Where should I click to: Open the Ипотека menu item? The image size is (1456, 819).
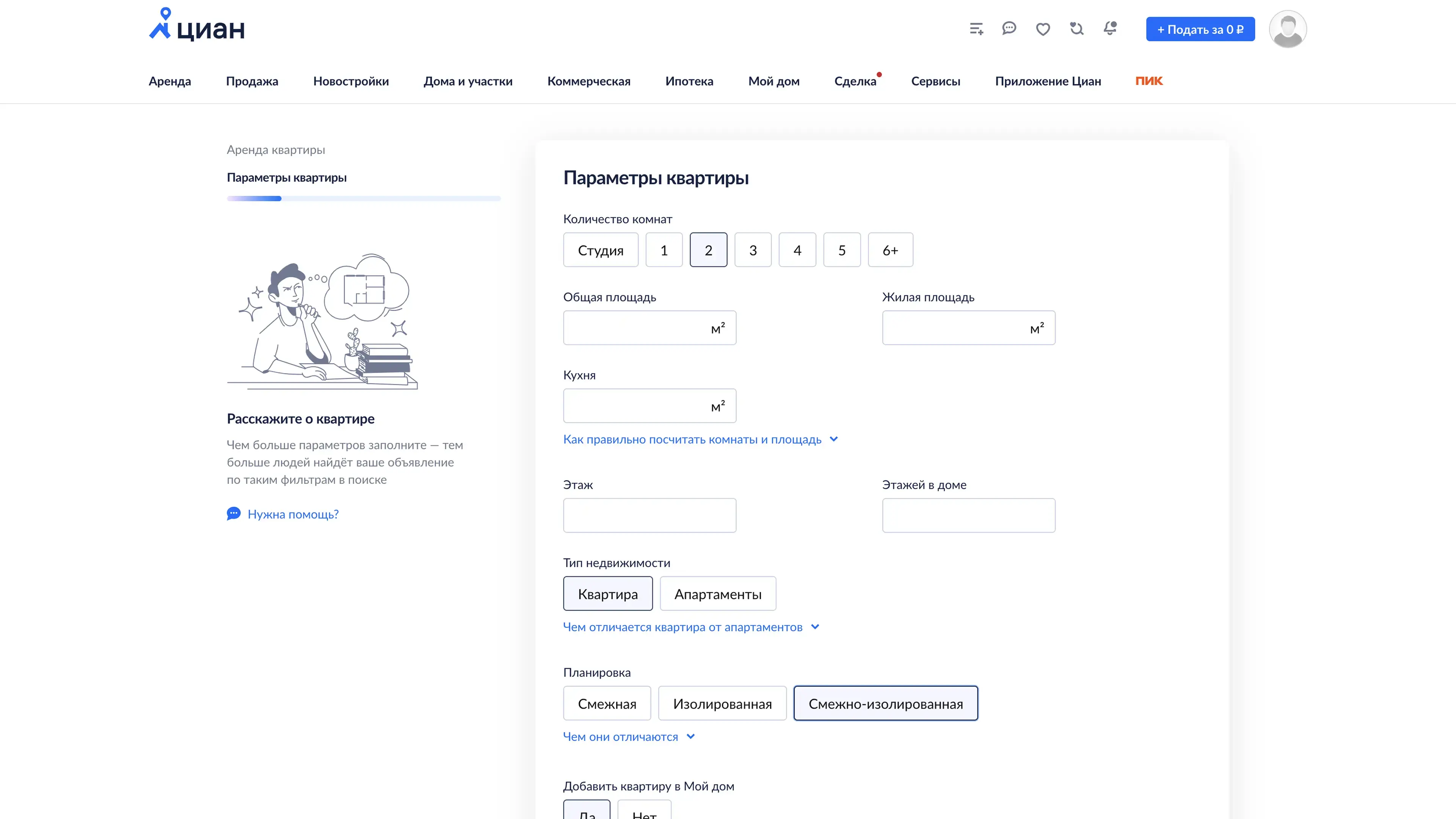click(x=689, y=81)
